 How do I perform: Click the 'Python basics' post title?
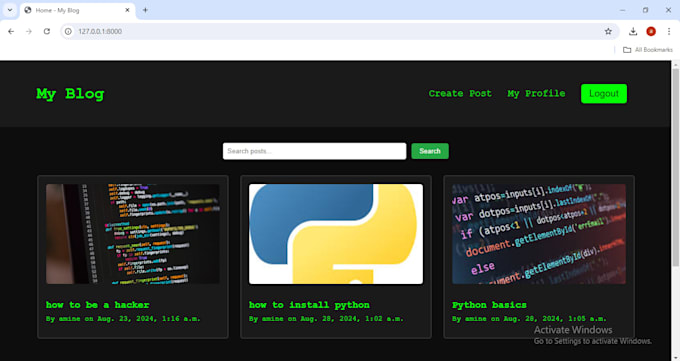tap(489, 305)
